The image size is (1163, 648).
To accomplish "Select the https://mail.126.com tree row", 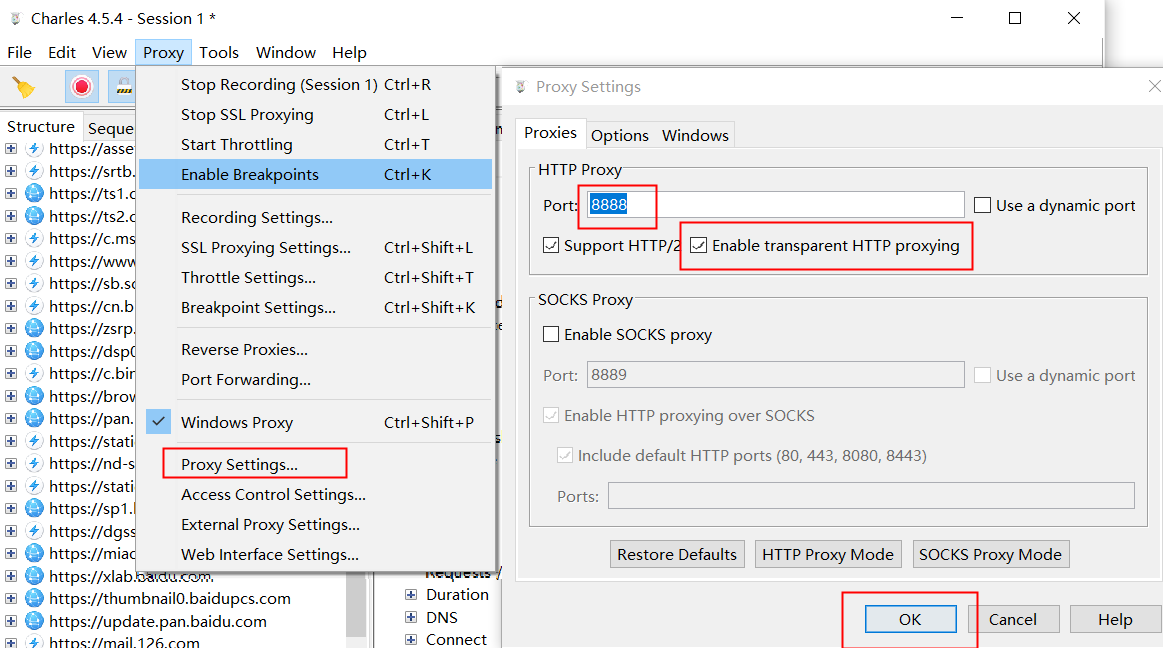I will tap(125, 642).
